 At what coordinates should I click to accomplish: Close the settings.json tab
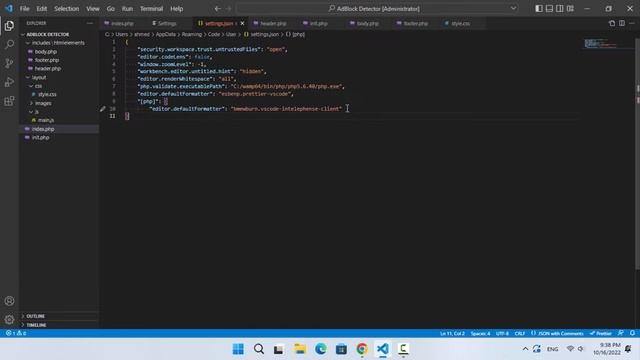click(242, 23)
